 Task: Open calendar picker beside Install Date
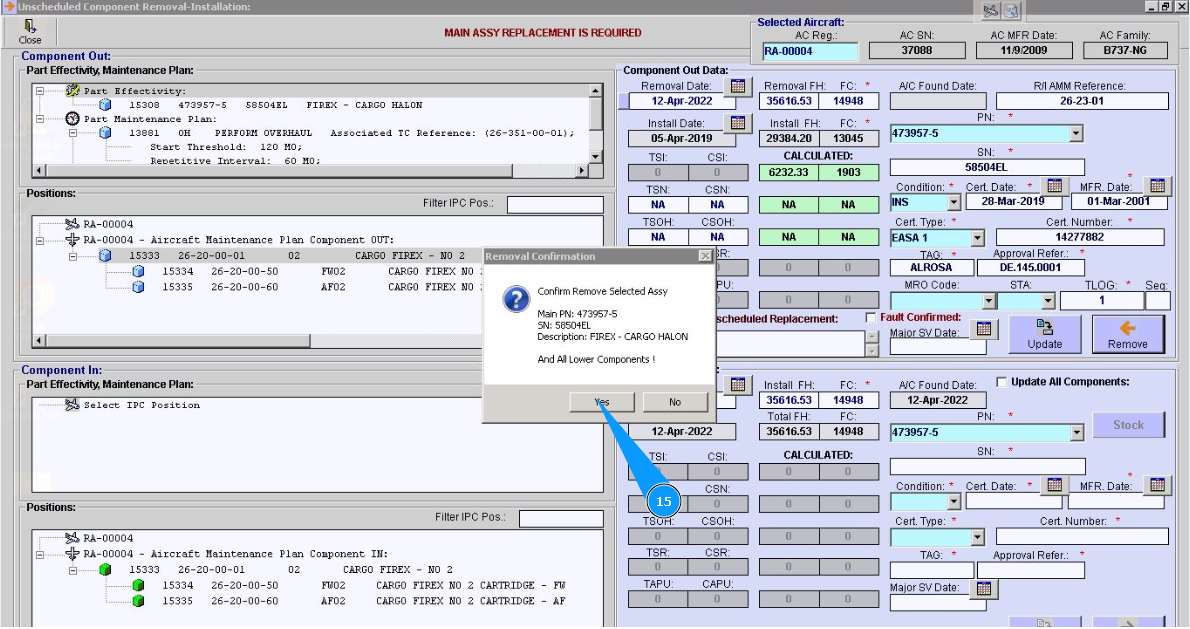(x=737, y=123)
